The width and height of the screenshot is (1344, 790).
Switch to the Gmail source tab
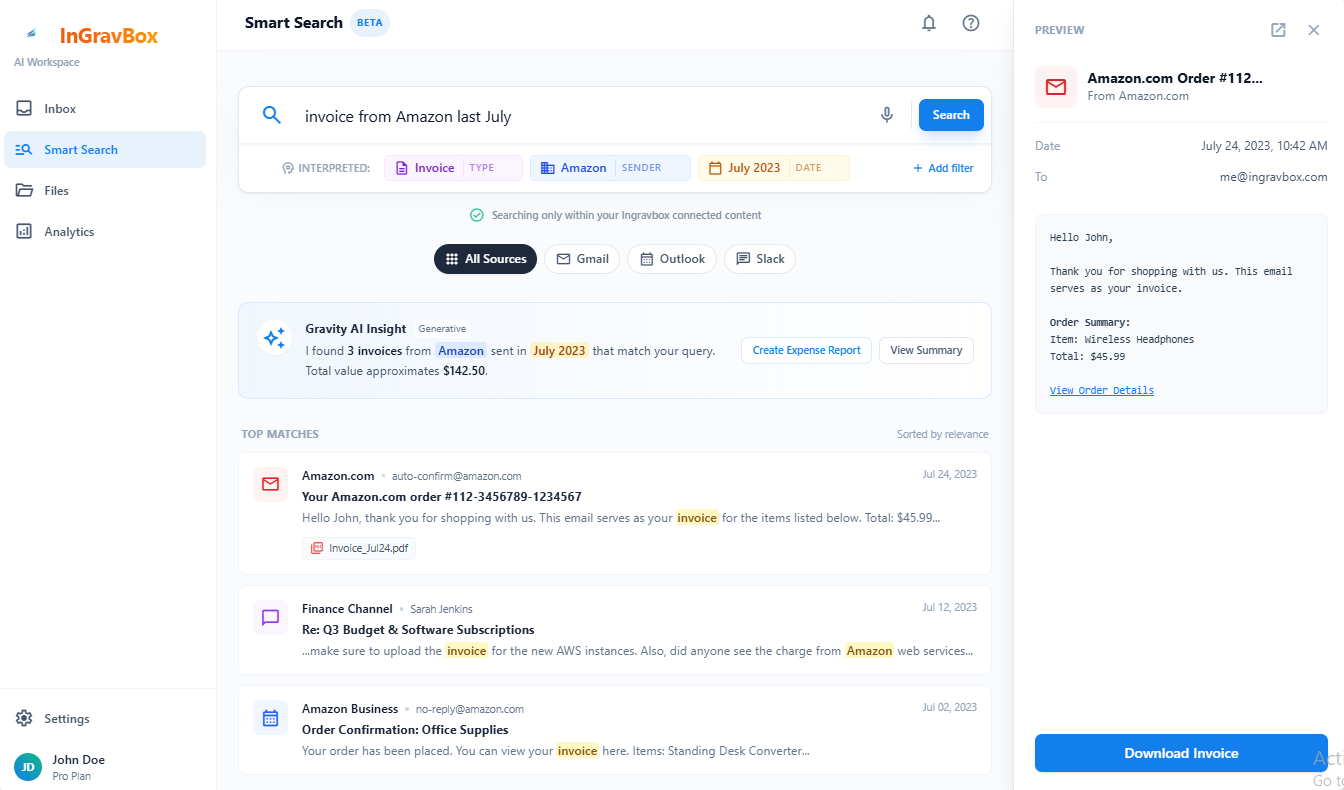click(x=582, y=259)
